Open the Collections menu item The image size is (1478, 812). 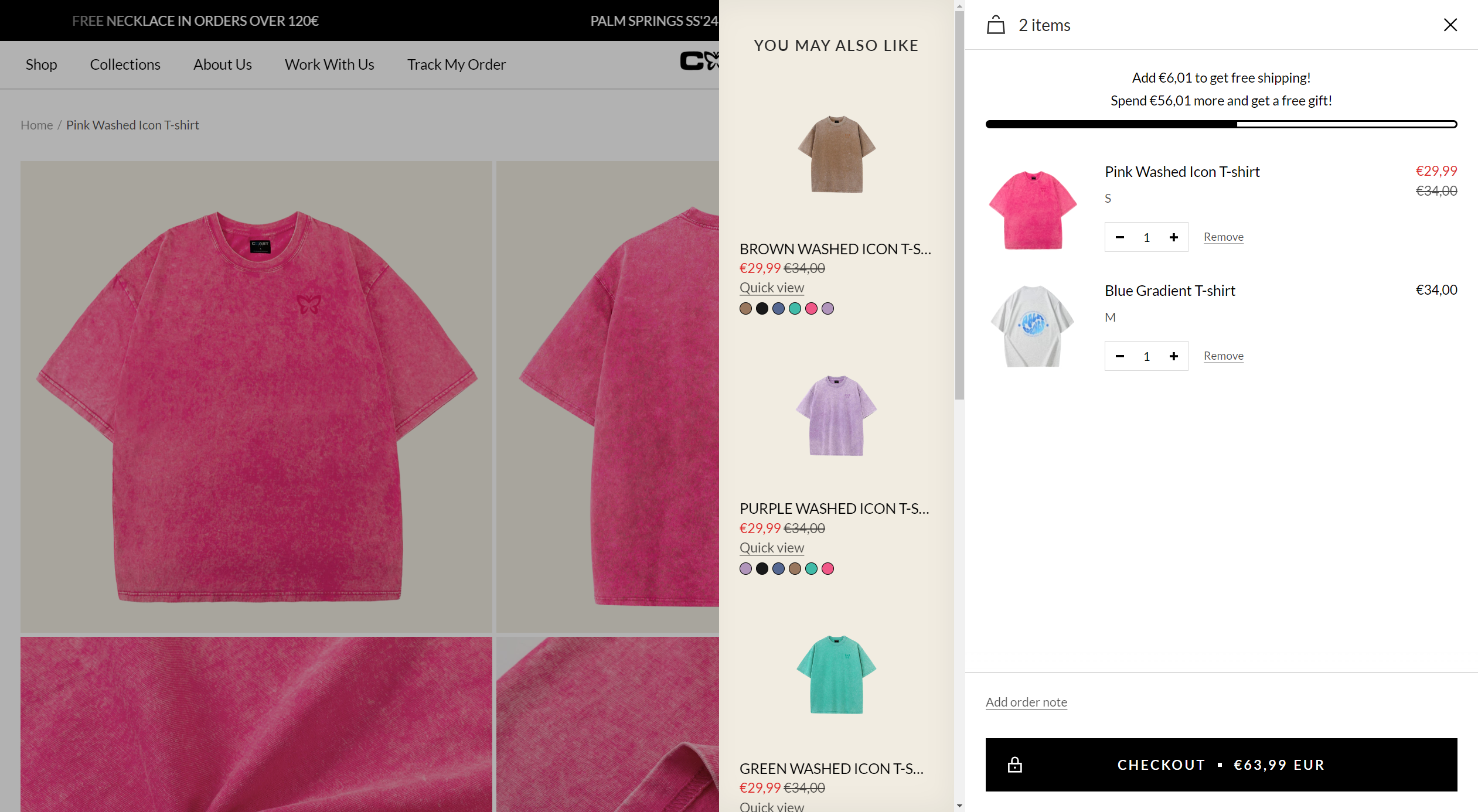(125, 64)
